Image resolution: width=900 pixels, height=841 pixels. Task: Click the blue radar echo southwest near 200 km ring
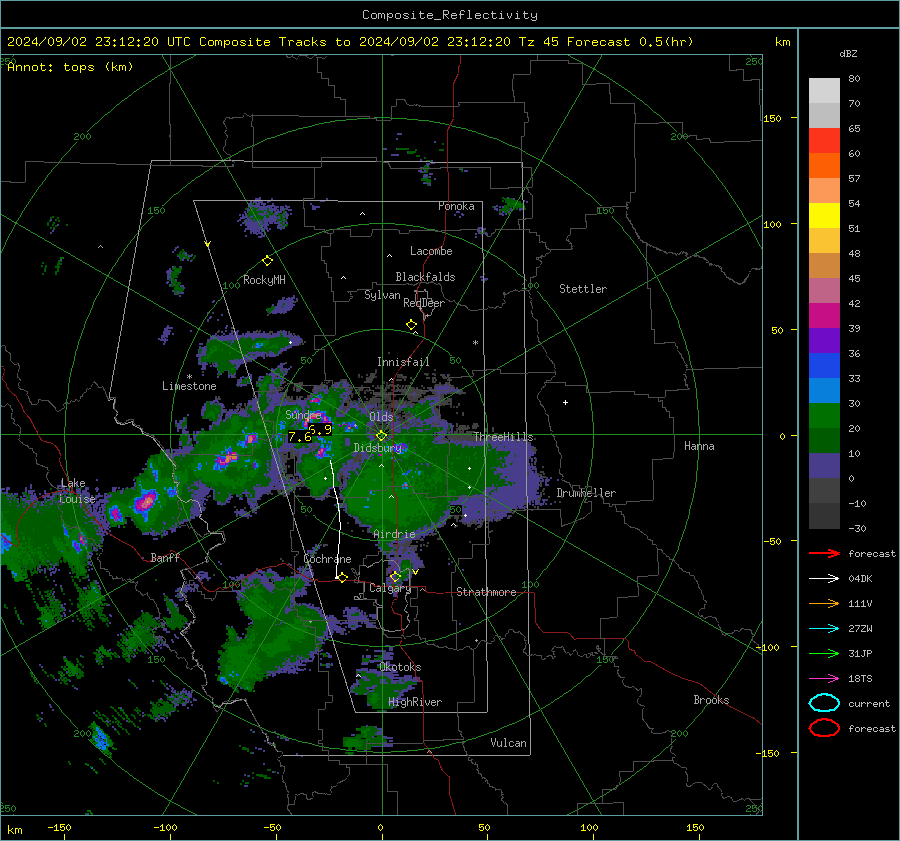[101, 739]
